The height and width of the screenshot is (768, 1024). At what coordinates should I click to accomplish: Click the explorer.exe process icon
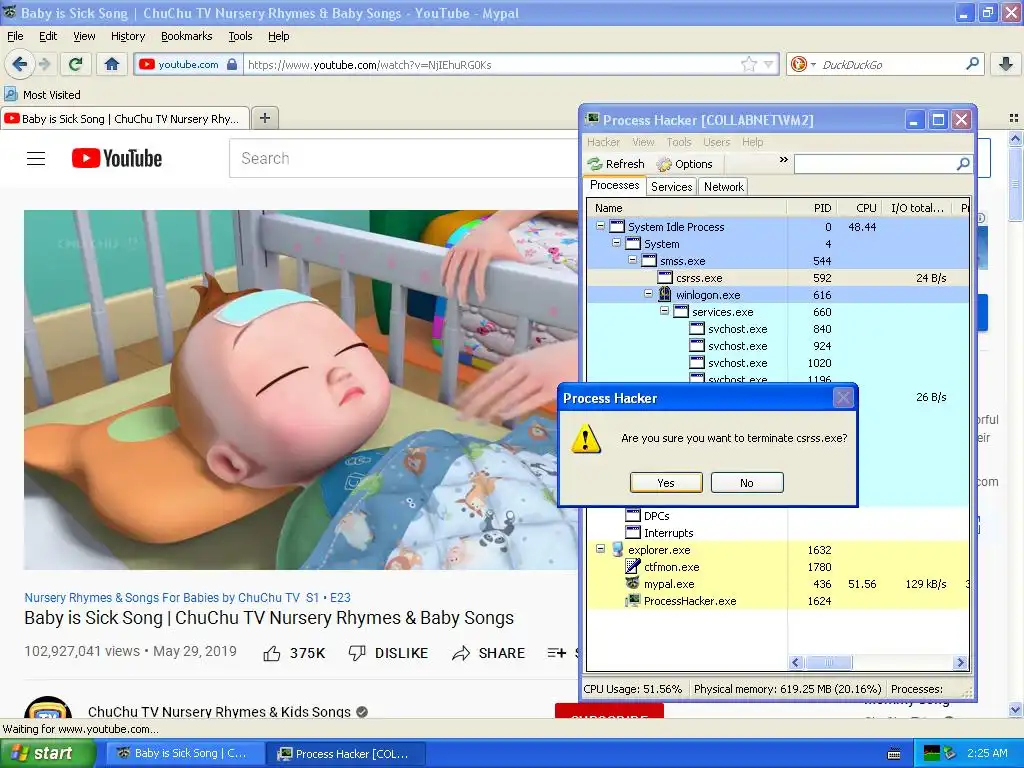point(617,550)
